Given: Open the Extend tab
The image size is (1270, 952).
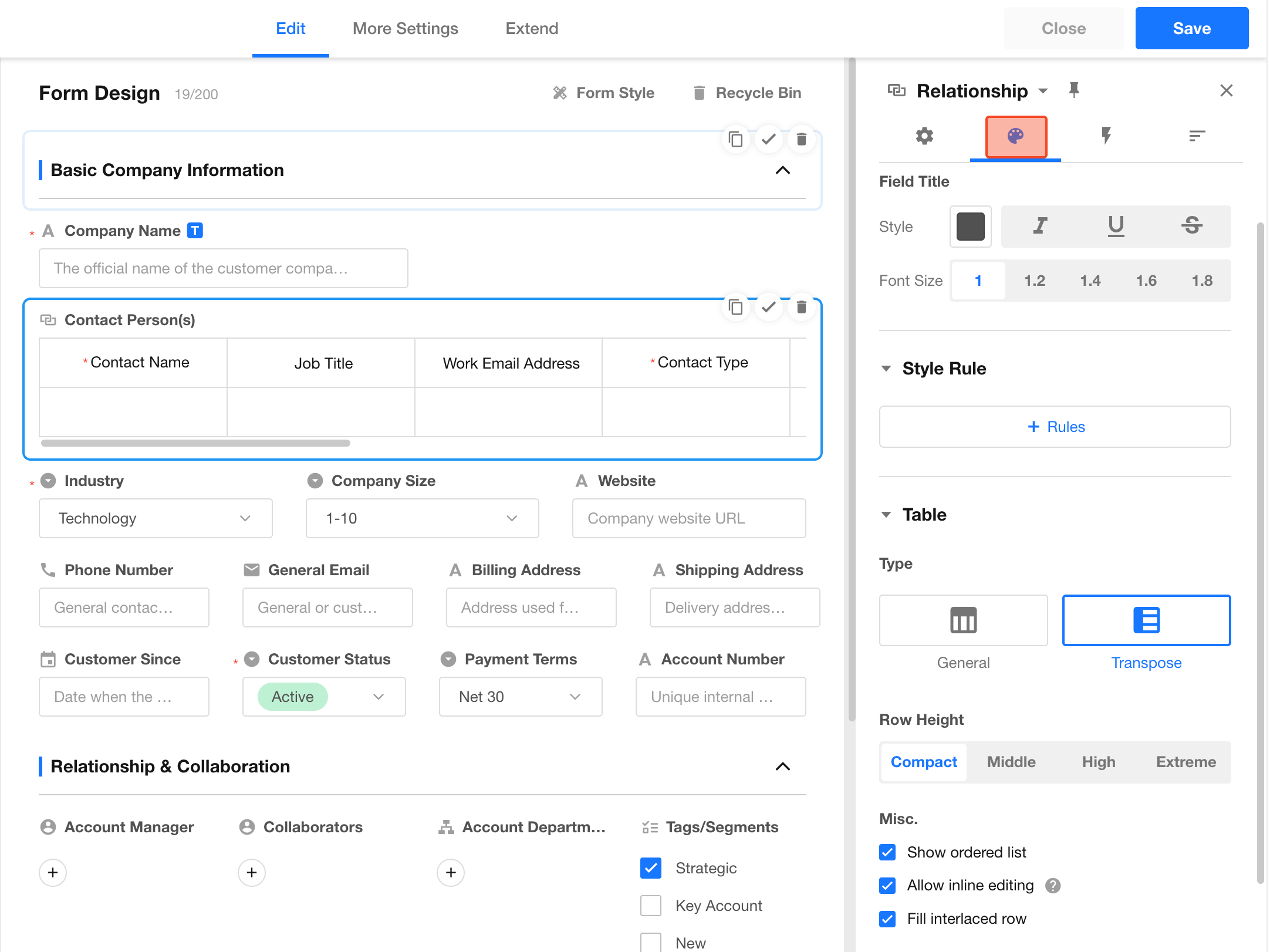Looking at the screenshot, I should point(532,28).
